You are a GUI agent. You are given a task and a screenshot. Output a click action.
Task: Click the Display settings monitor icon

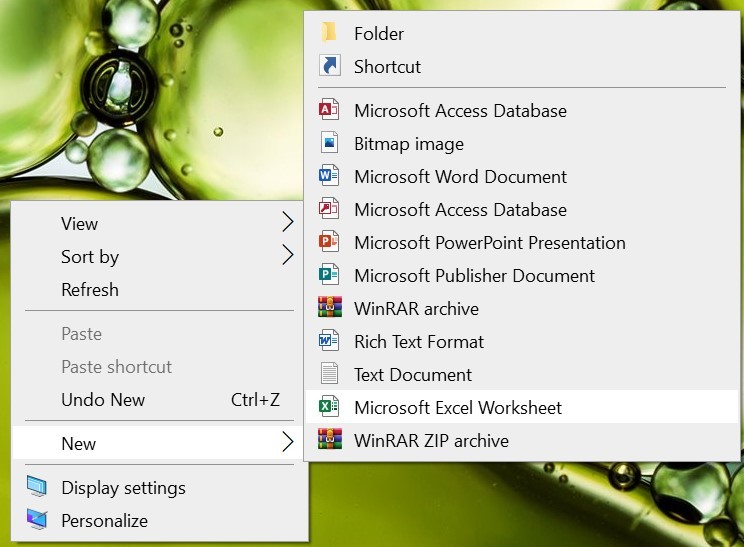click(37, 487)
